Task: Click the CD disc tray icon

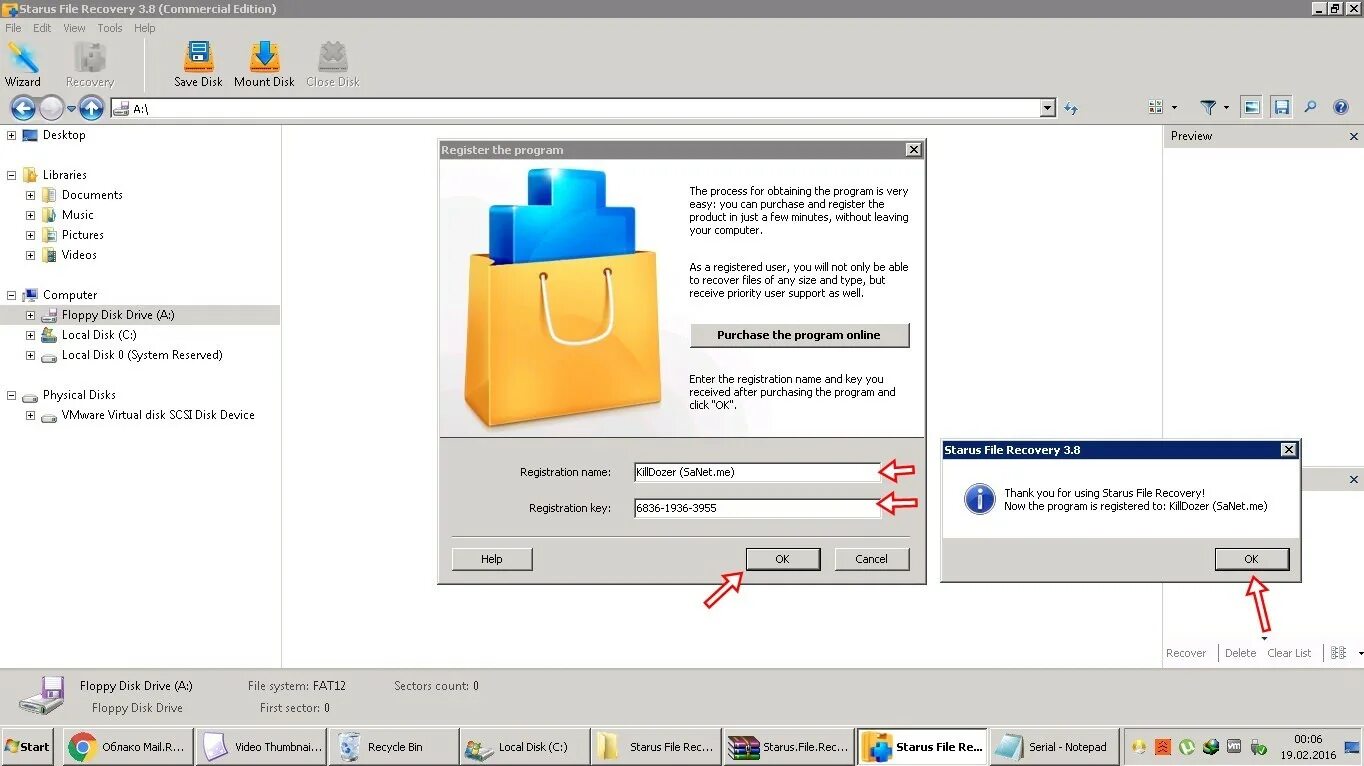Action: (x=1138, y=746)
